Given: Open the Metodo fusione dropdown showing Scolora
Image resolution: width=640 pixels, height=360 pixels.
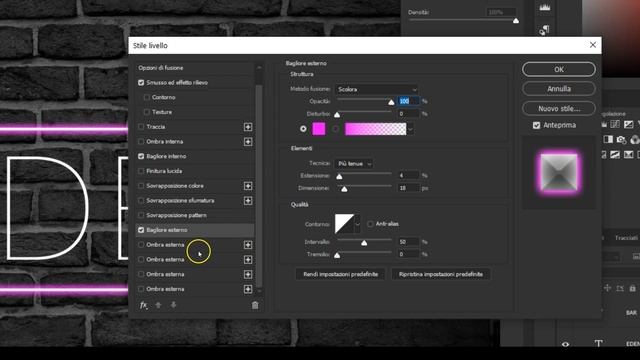Looking at the screenshot, I should click(376, 89).
